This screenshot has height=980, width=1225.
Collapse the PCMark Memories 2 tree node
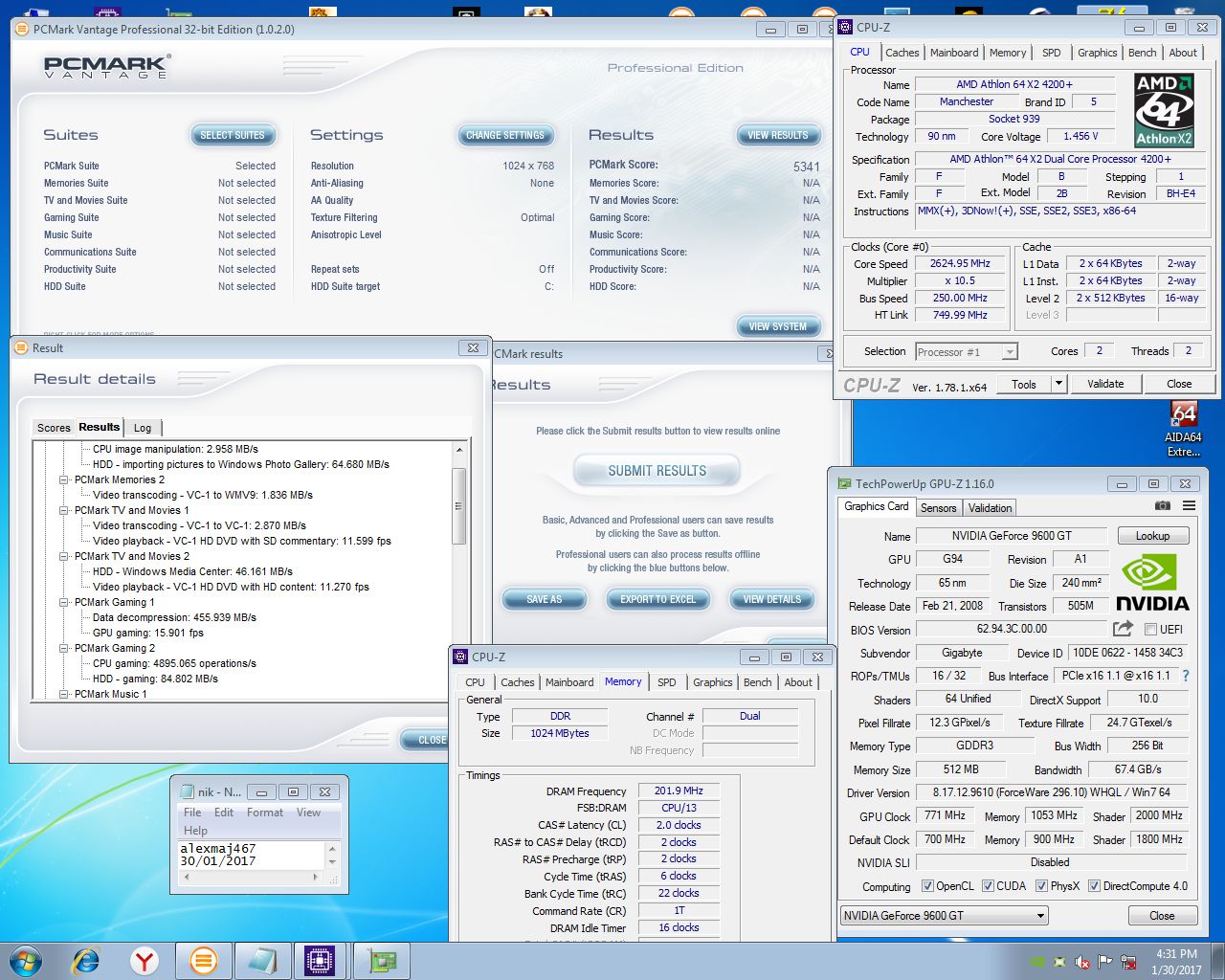tap(64, 479)
